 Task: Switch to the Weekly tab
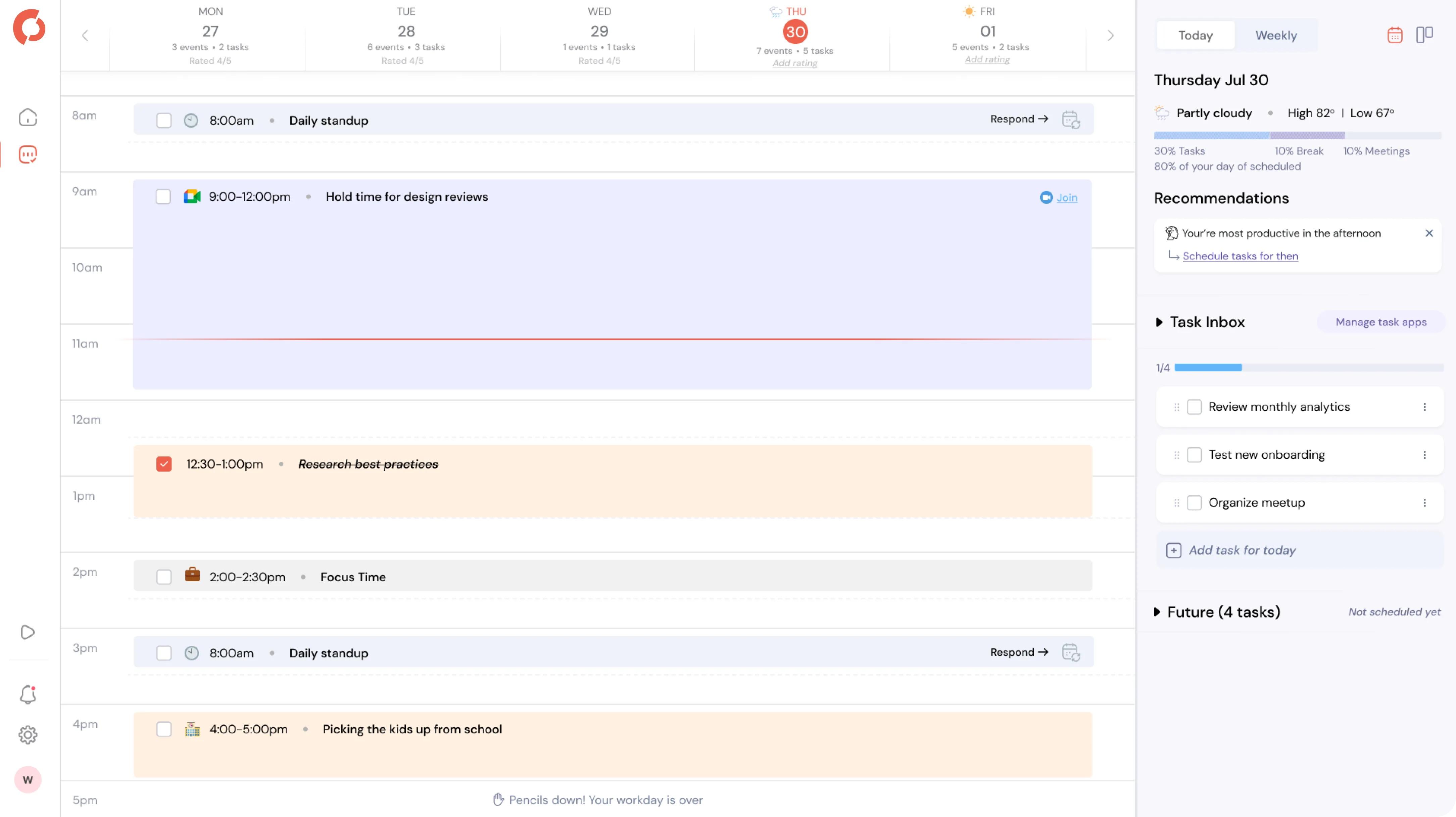click(1276, 36)
